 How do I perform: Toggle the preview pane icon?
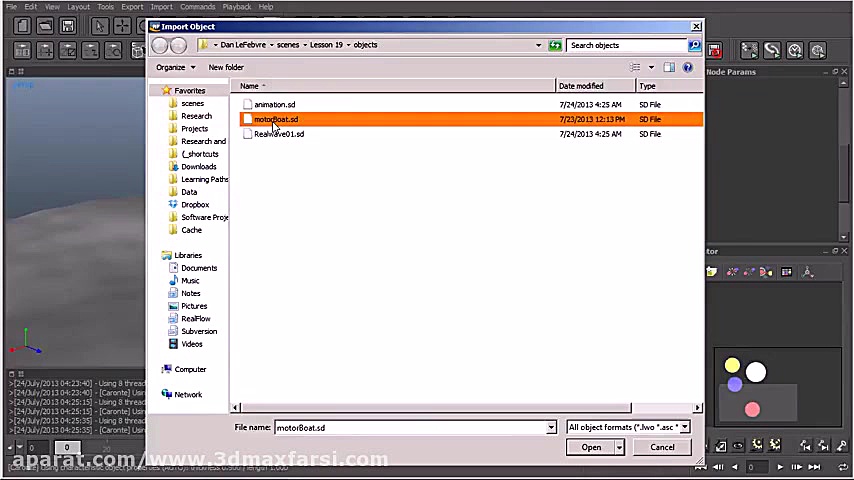[x=669, y=67]
